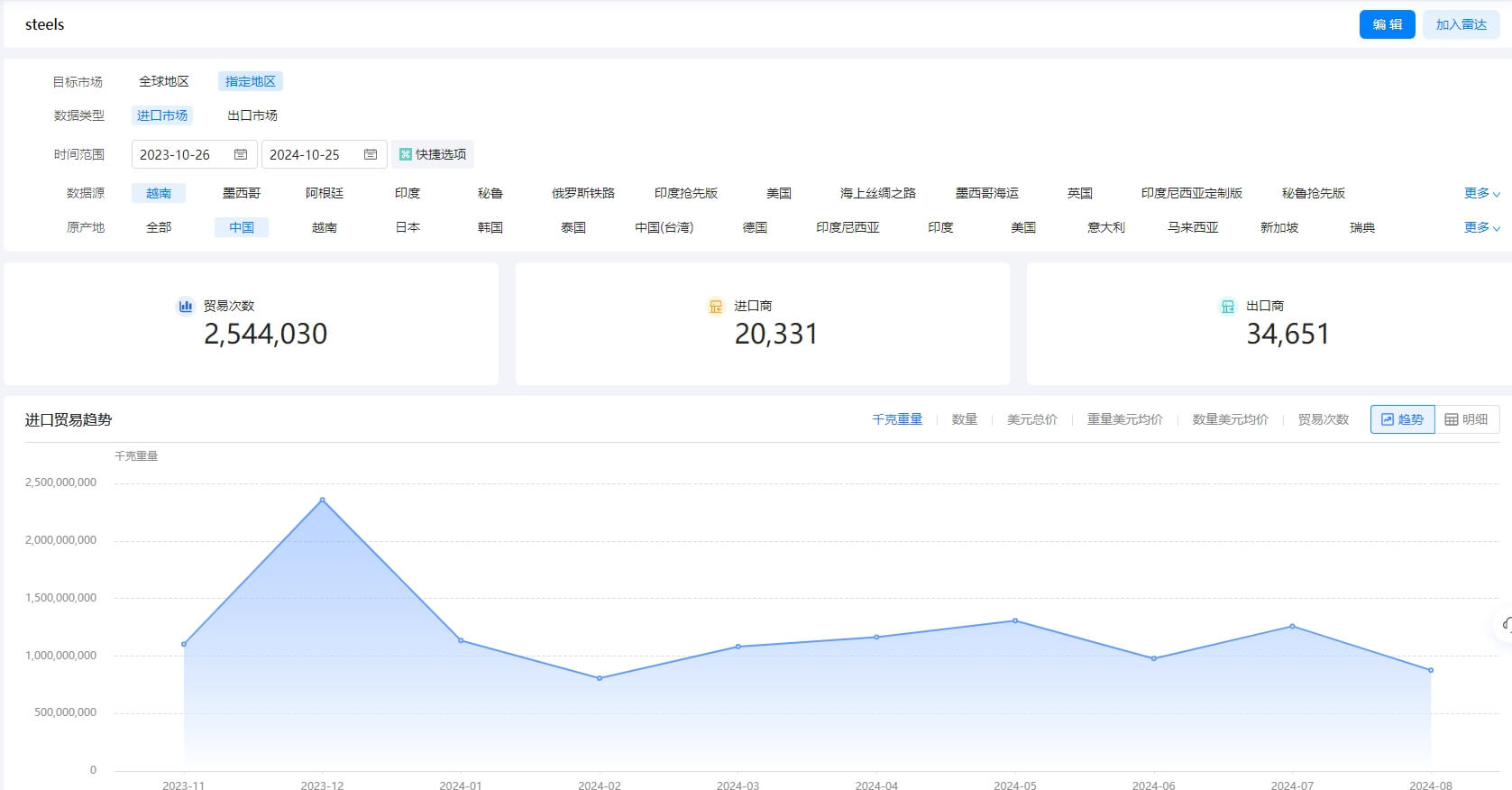Choose 印度抢先版 as data source
The height and width of the screenshot is (790, 1512).
click(686, 193)
